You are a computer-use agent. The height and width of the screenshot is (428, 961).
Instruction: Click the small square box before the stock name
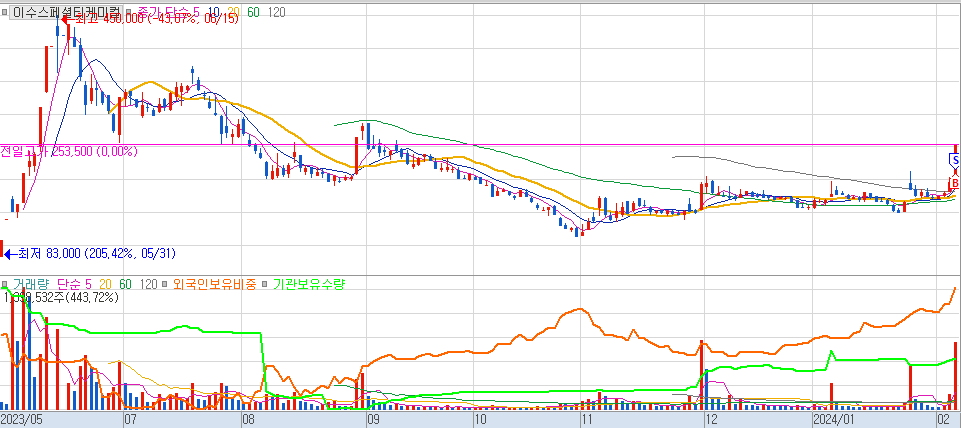point(4,12)
